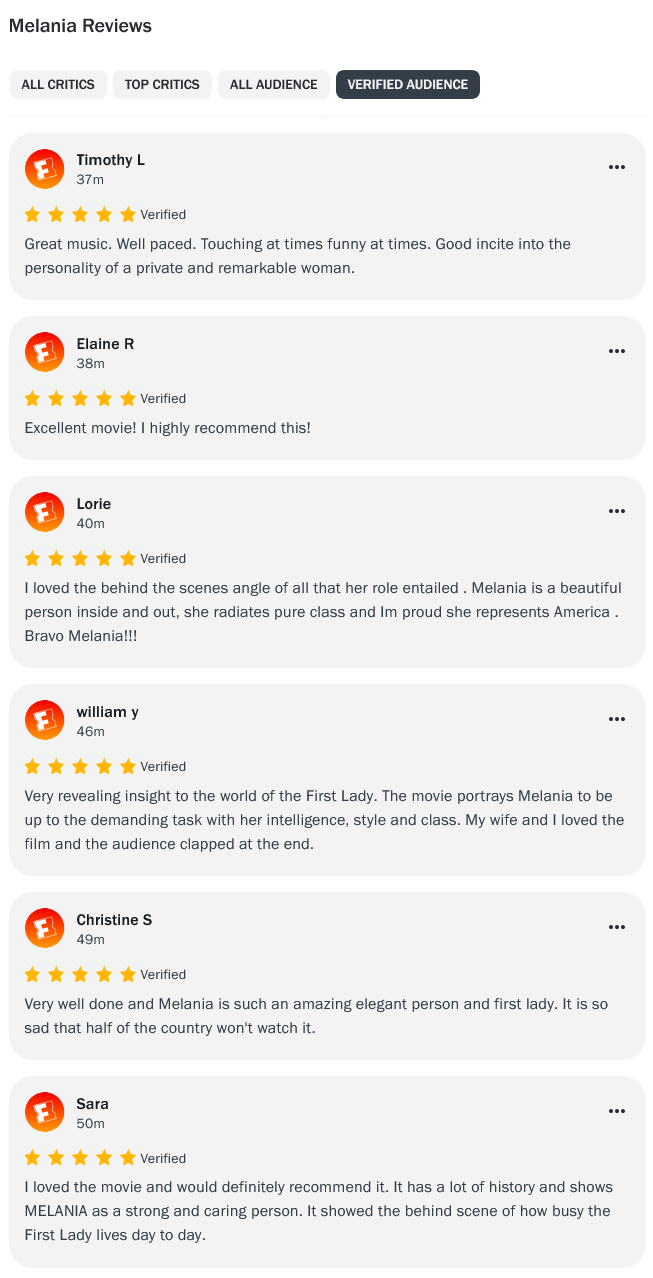Screen dimensions: 653x1278
Task: Click Elaine R's Fandango avatar icon
Action: point(44,352)
